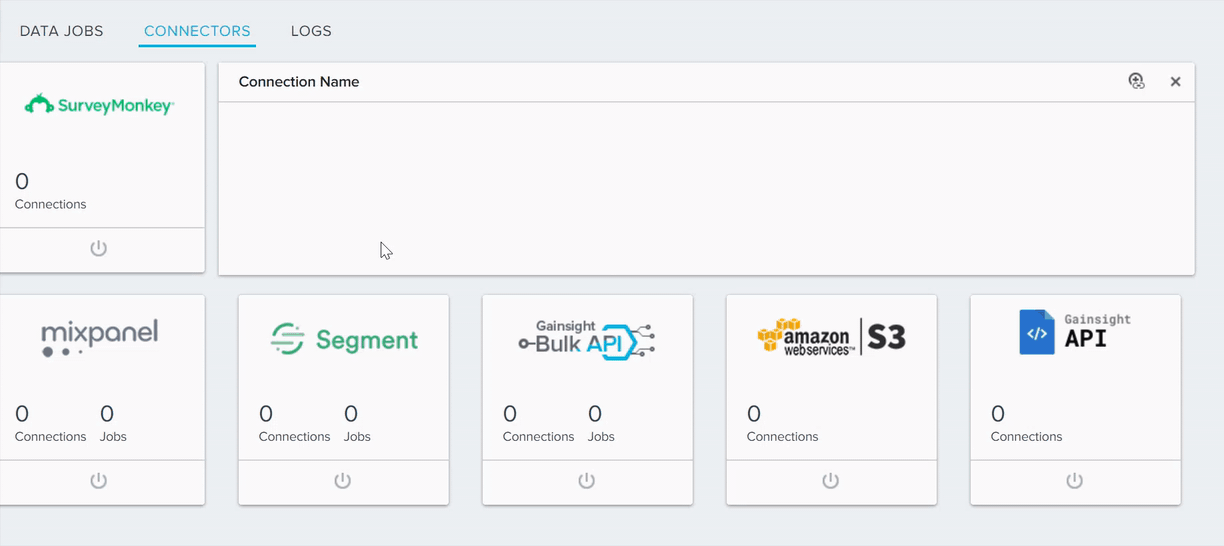Open SurveyMonkey Connections count
The width and height of the screenshot is (1224, 546).
[50, 192]
